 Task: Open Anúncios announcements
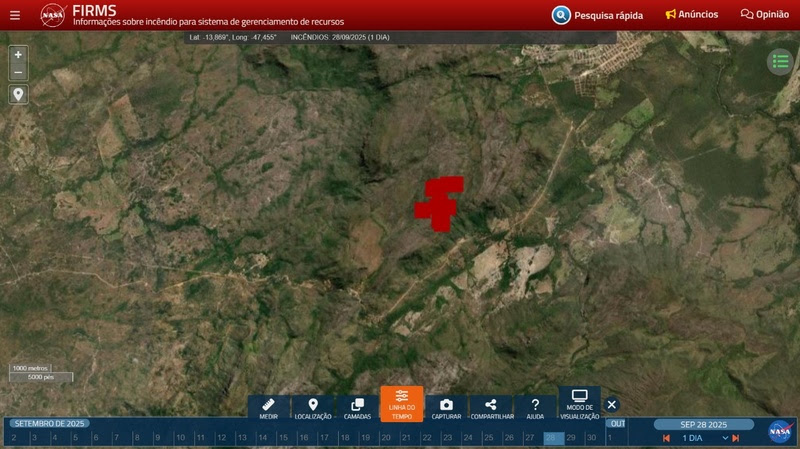click(692, 15)
